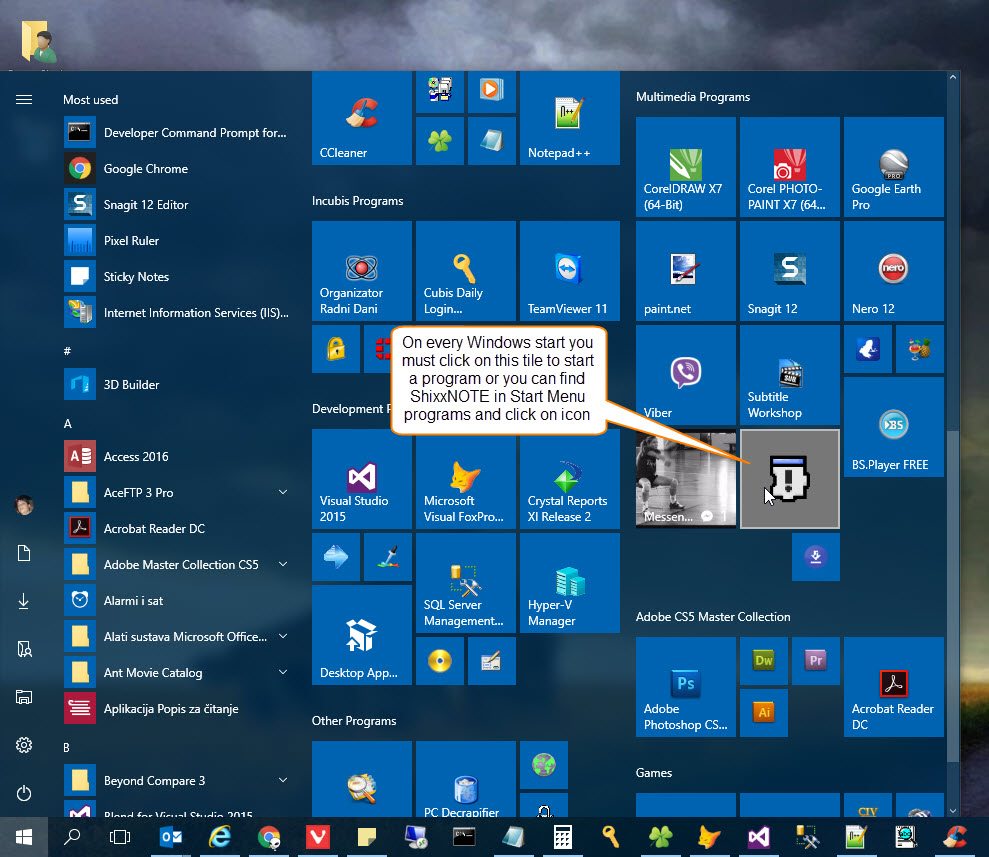
Task: Open Internet Information Services (IIS) entry
Action: 176,312
